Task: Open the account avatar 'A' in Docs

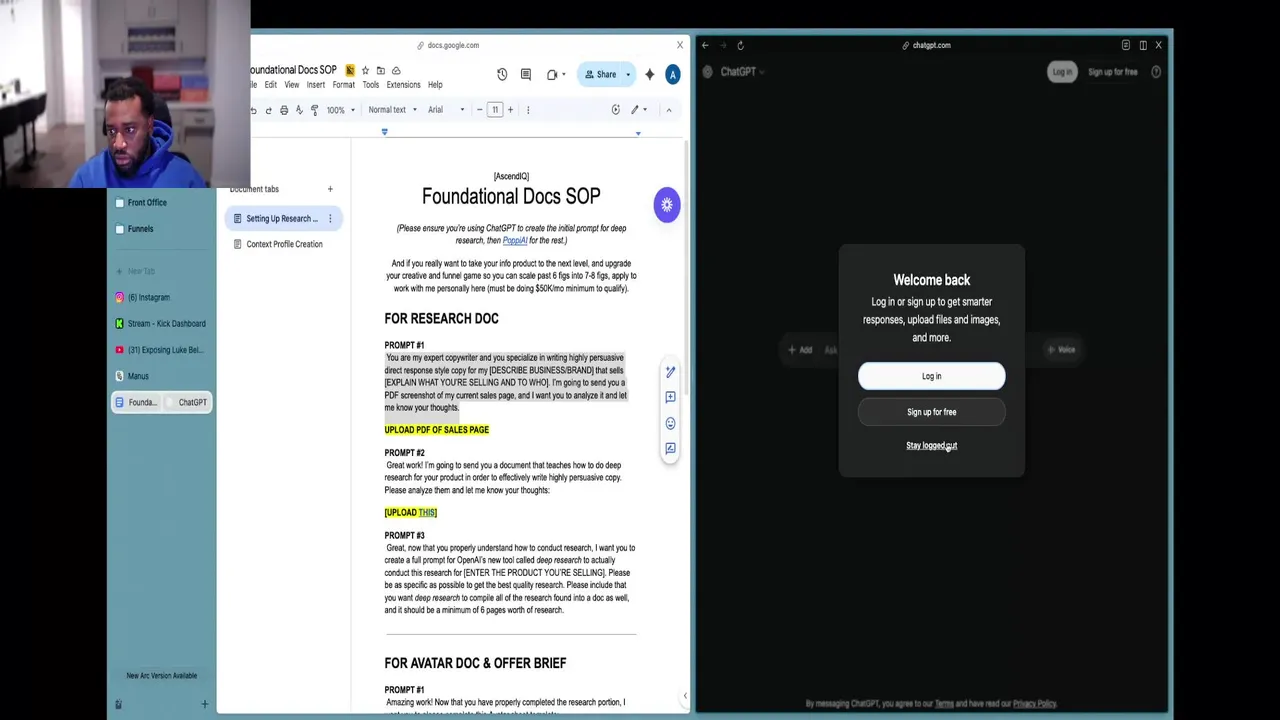Action: [x=673, y=74]
